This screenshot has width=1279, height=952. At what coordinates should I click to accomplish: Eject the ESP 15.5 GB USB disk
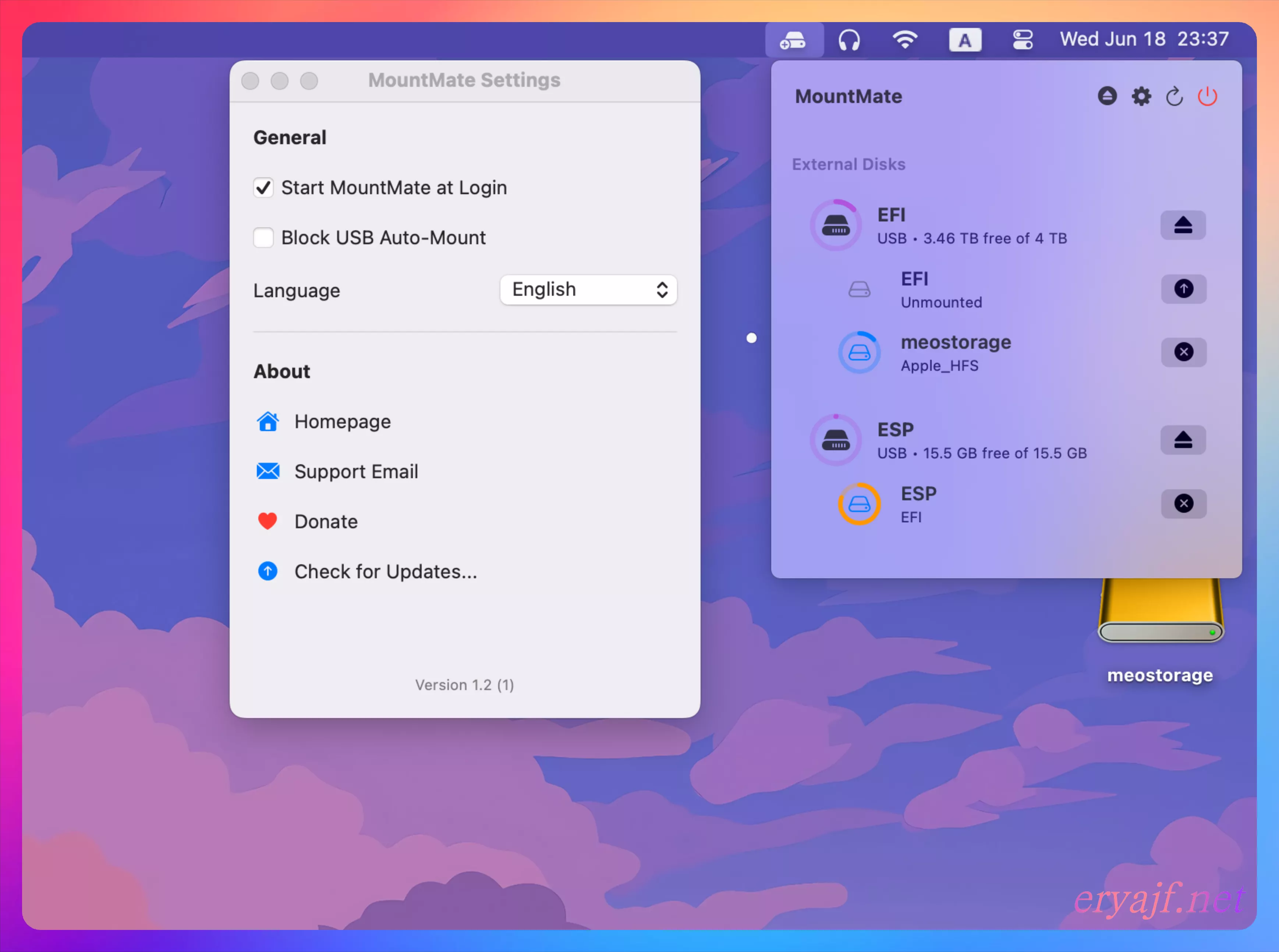(x=1183, y=440)
